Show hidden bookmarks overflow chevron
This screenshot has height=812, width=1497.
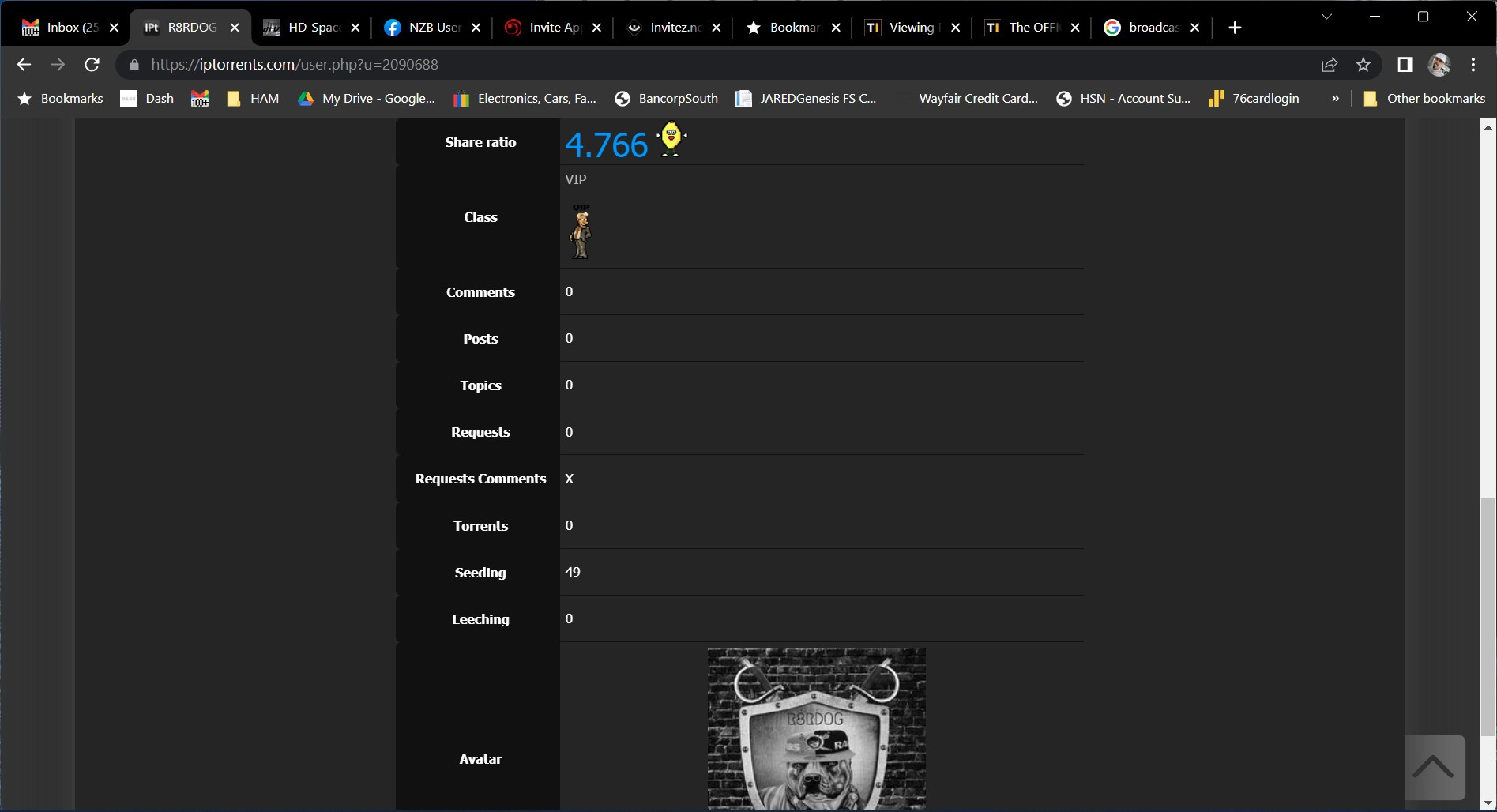coord(1335,99)
